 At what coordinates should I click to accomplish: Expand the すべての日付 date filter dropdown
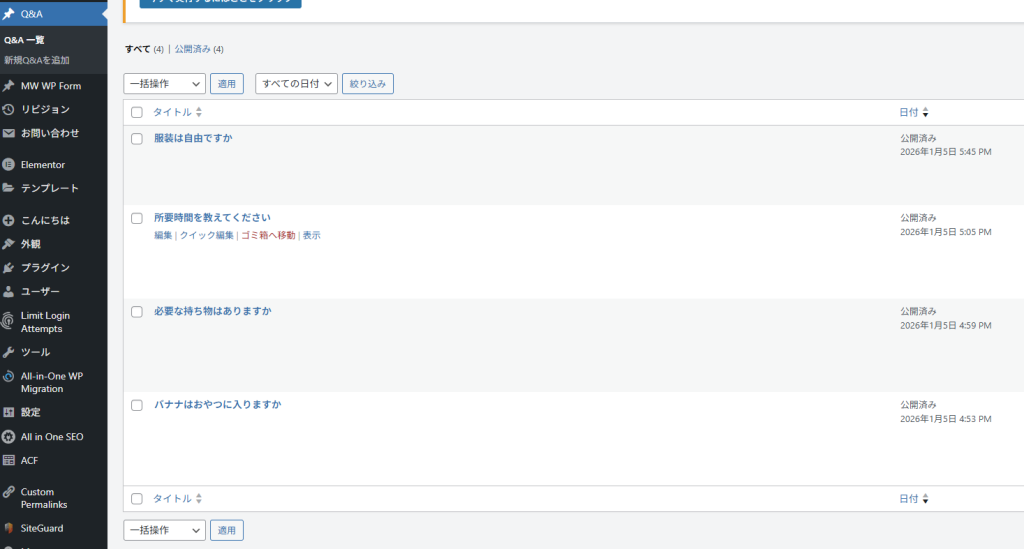pyautogui.click(x=296, y=84)
